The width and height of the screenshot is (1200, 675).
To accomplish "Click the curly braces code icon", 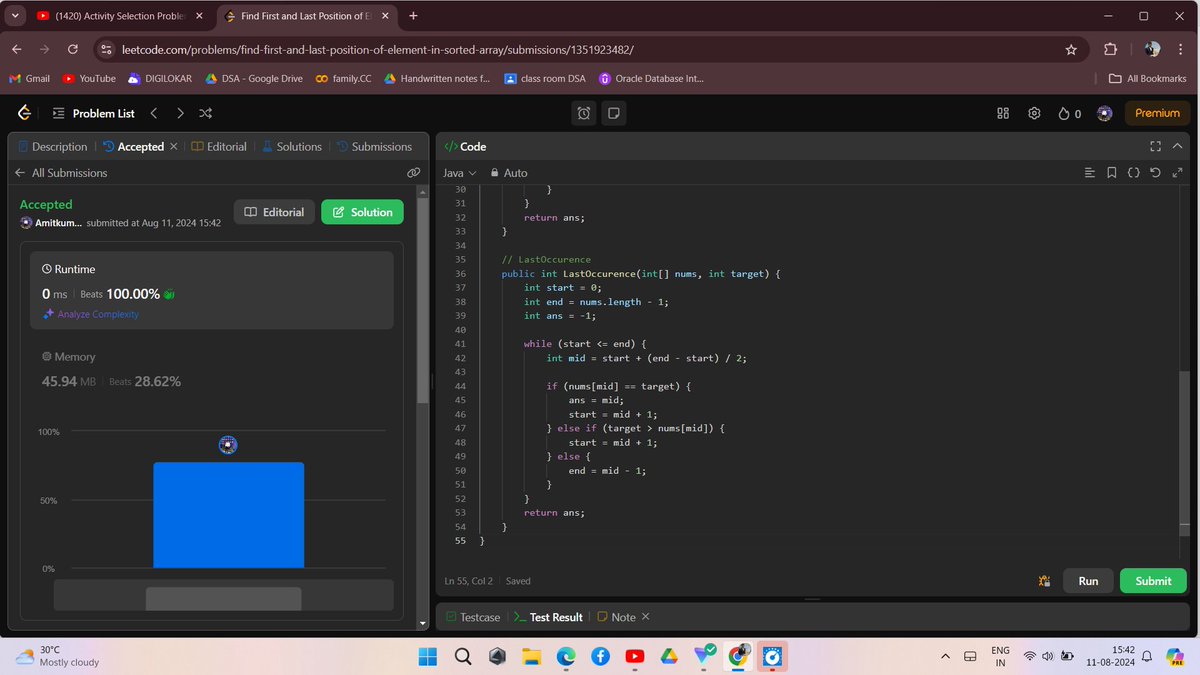I will point(1133,173).
